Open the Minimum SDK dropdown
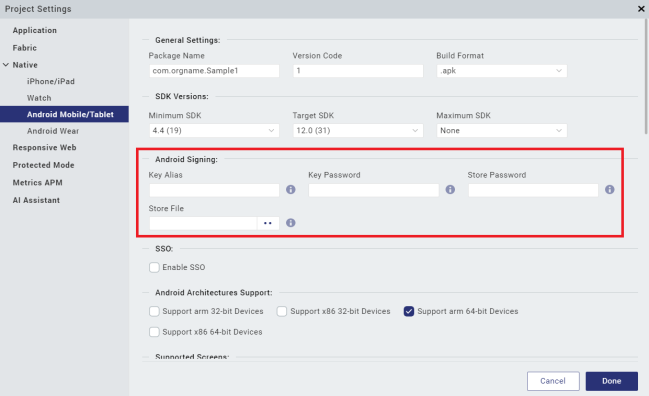This screenshot has height=396, width=649. (x=214, y=131)
